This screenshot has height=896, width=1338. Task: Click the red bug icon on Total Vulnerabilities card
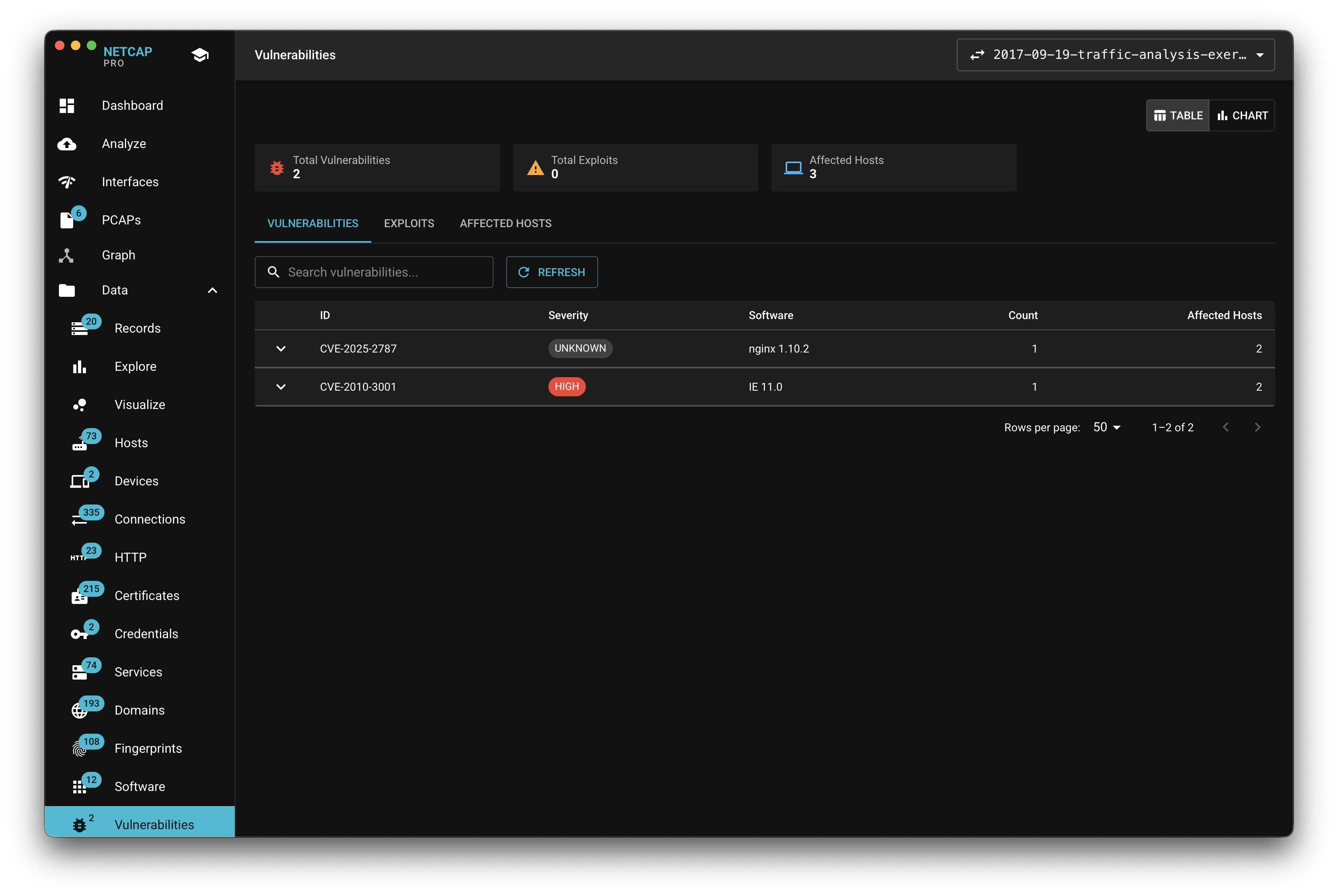coord(277,168)
